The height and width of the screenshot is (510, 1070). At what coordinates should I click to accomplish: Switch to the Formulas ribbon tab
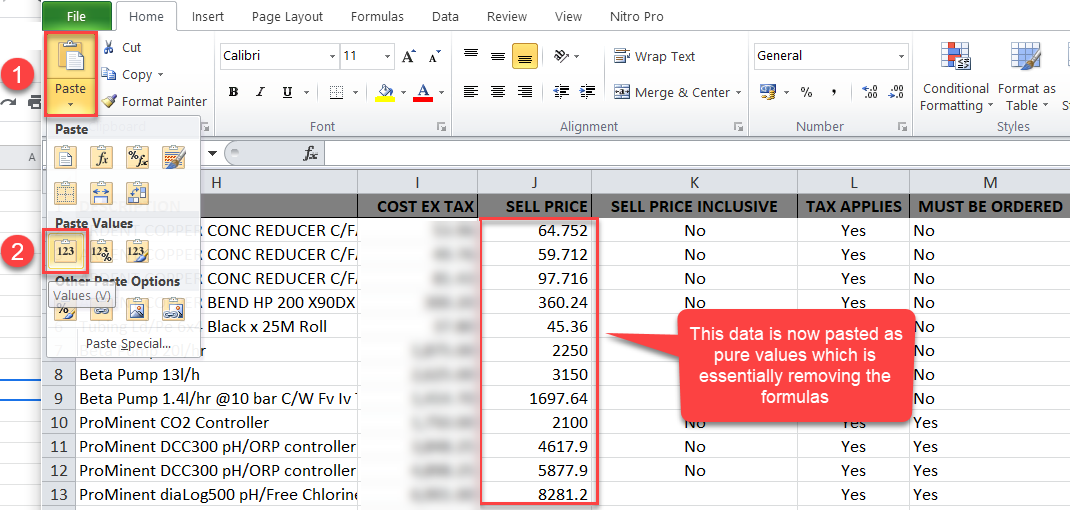(377, 16)
